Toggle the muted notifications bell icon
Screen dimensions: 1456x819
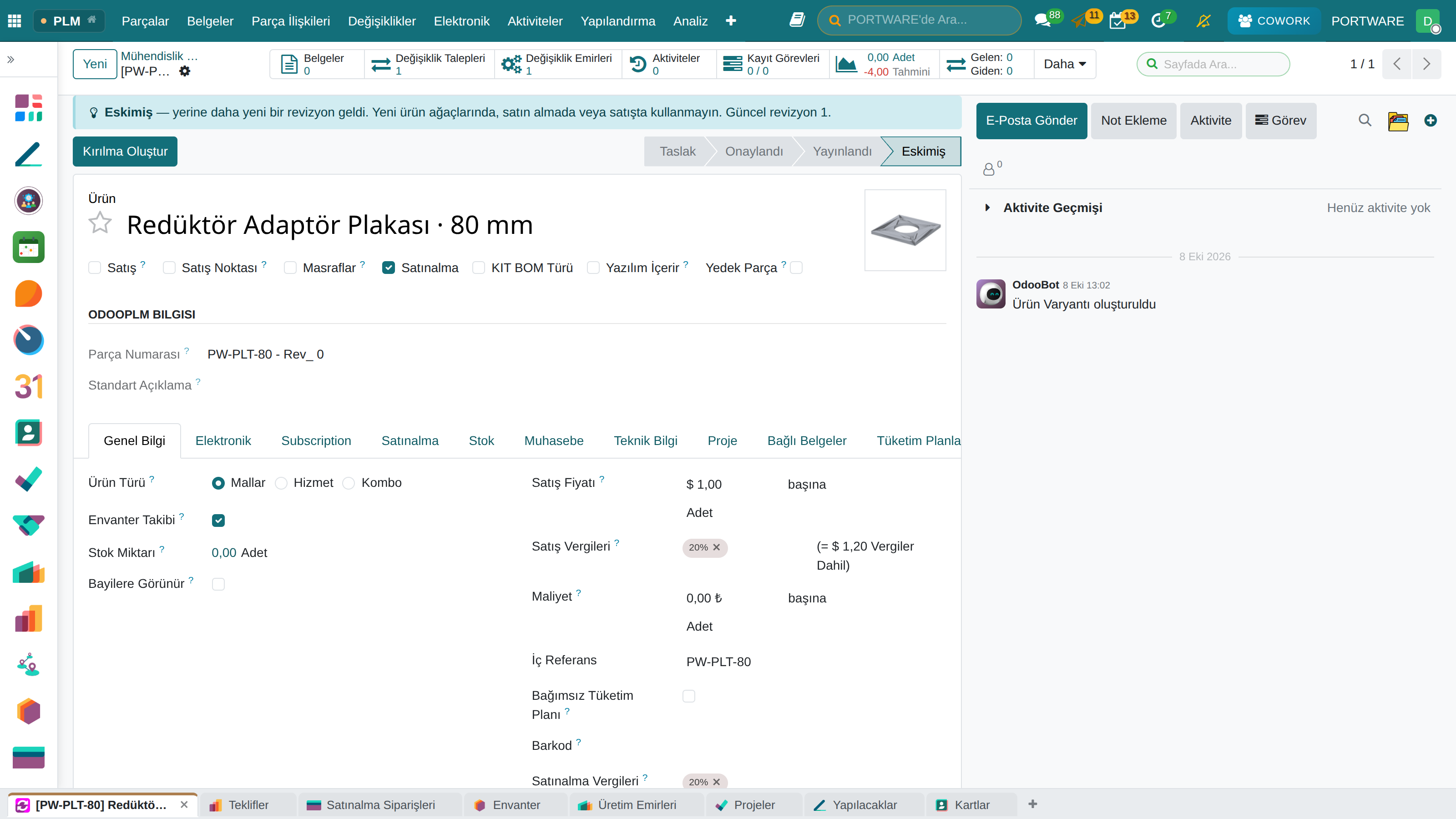point(1203,21)
